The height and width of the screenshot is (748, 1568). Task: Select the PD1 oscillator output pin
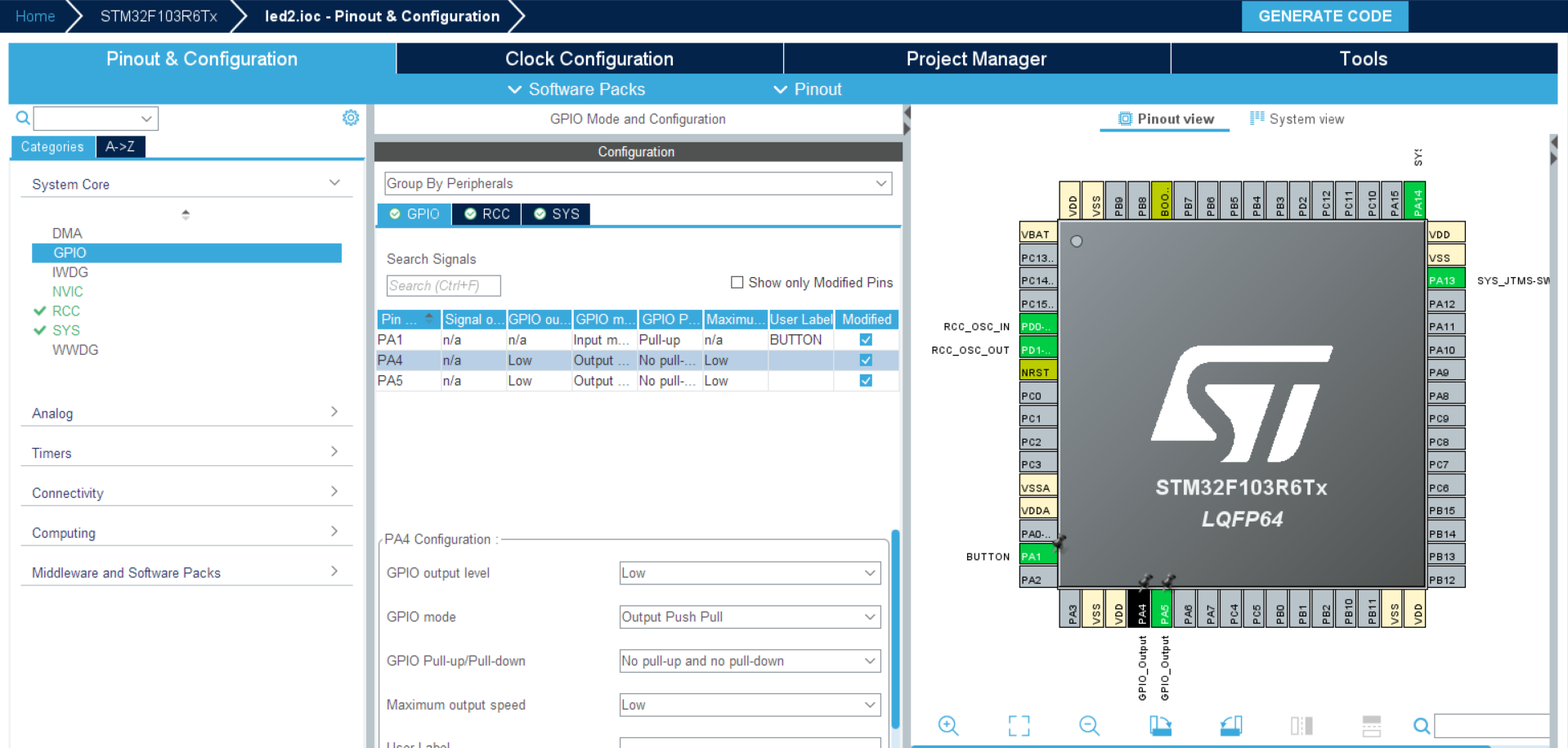pos(1037,349)
